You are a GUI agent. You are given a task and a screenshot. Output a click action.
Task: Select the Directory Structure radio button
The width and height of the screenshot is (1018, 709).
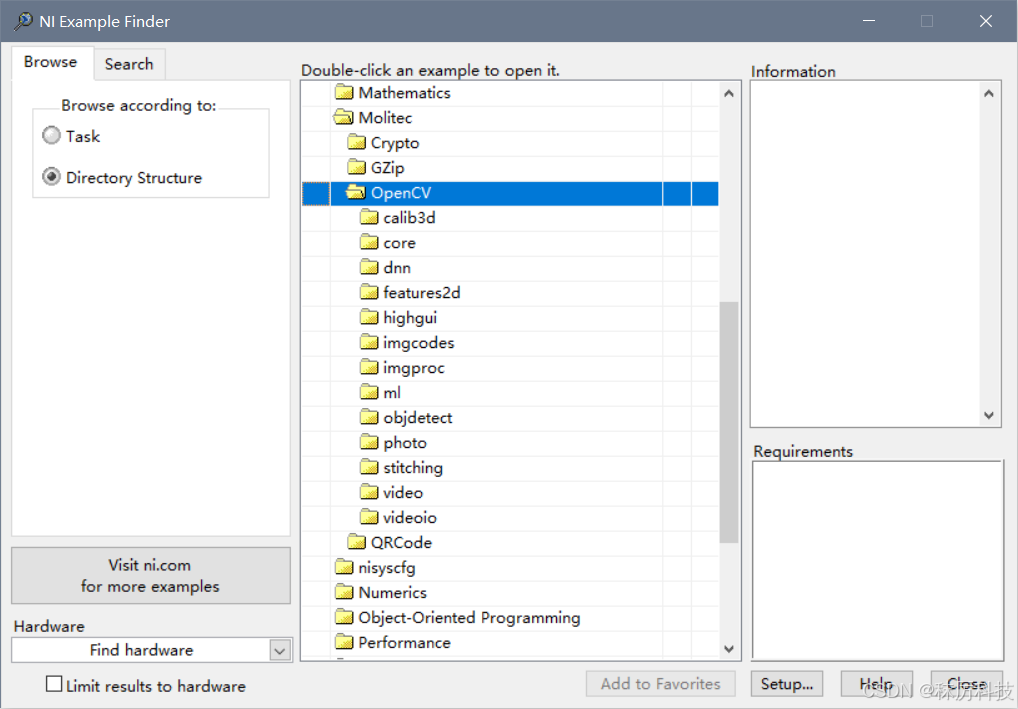click(51, 177)
